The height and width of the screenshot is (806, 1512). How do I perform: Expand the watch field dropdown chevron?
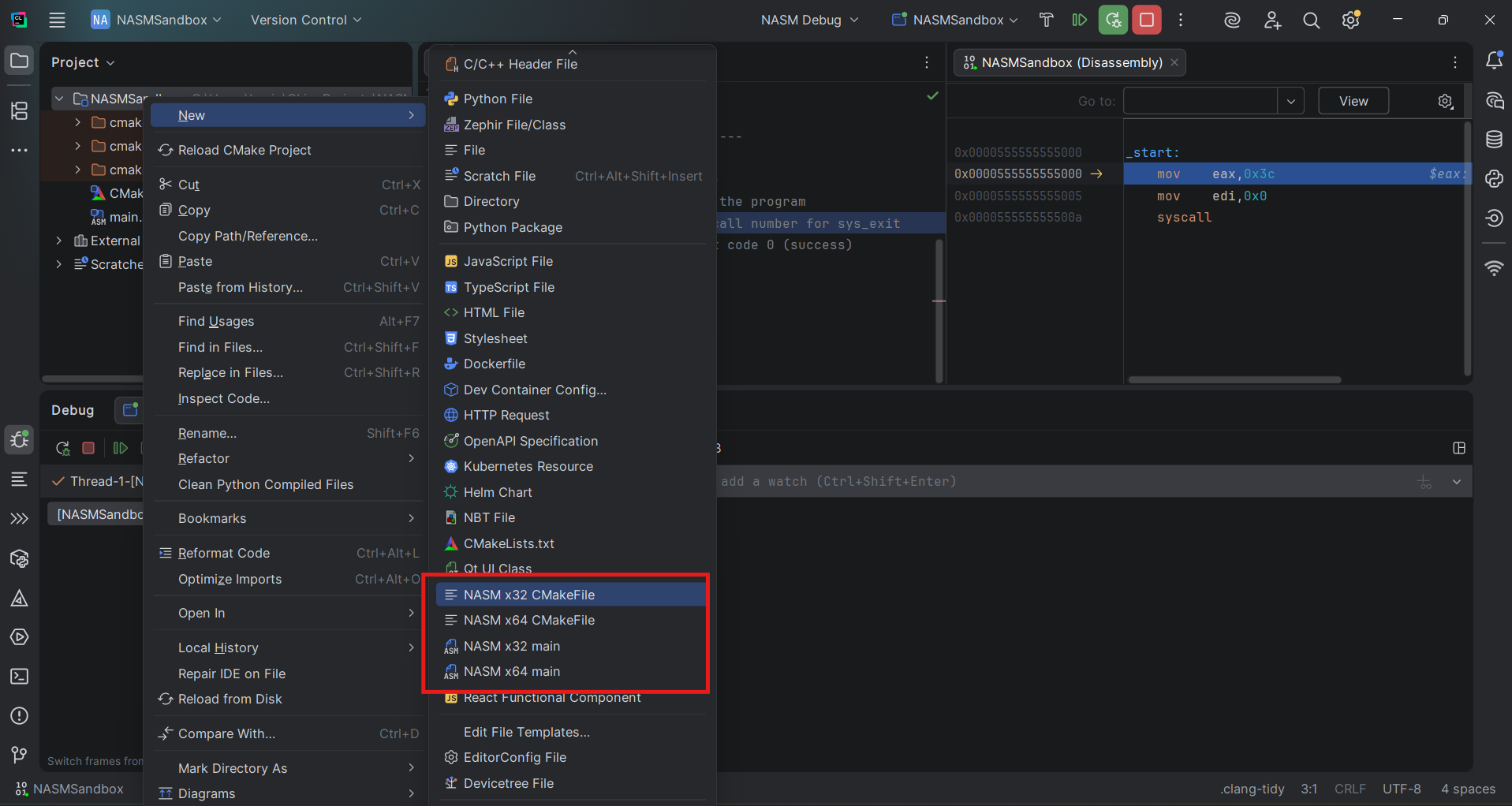1456,482
